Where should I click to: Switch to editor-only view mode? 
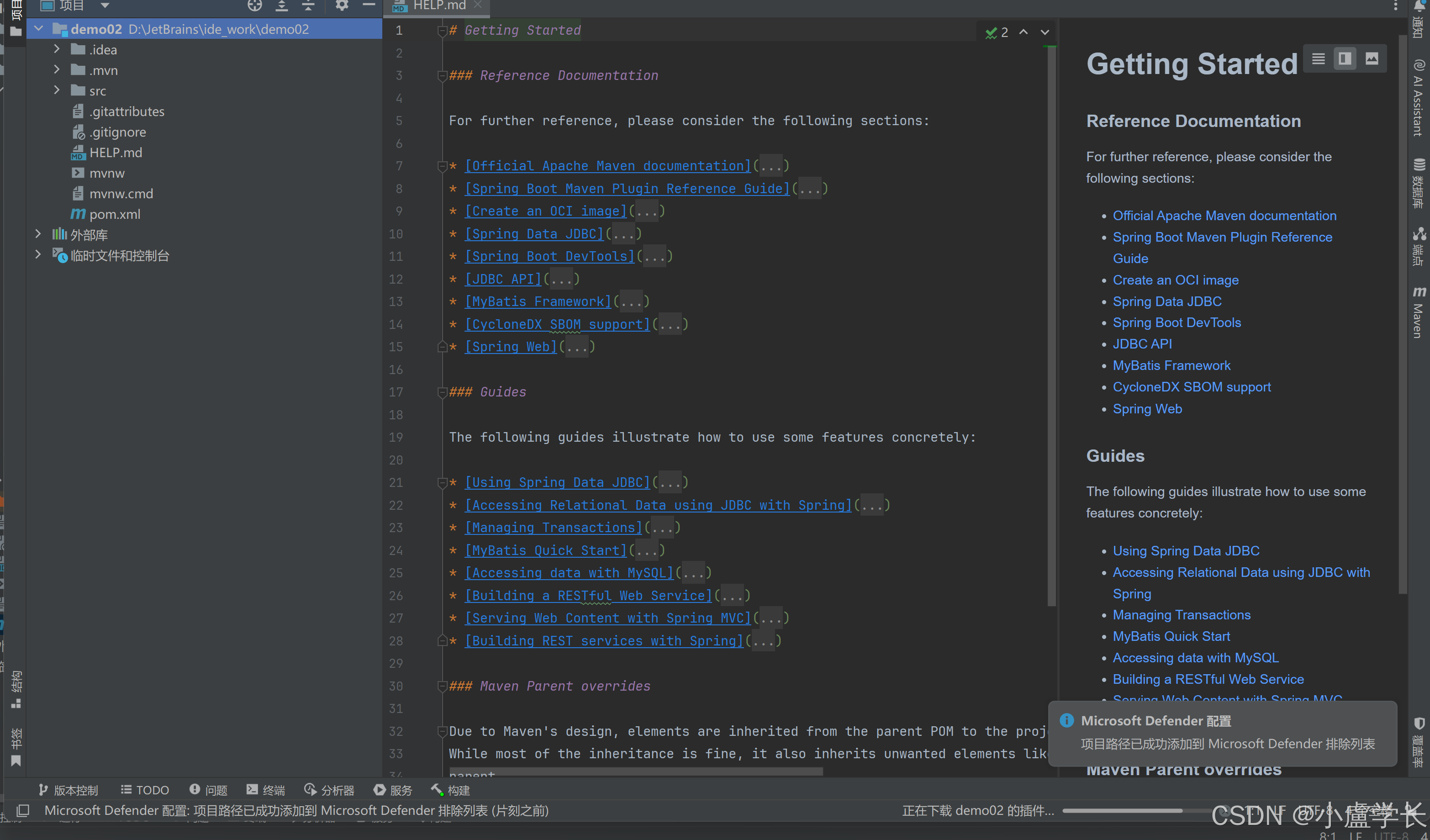[x=1318, y=58]
